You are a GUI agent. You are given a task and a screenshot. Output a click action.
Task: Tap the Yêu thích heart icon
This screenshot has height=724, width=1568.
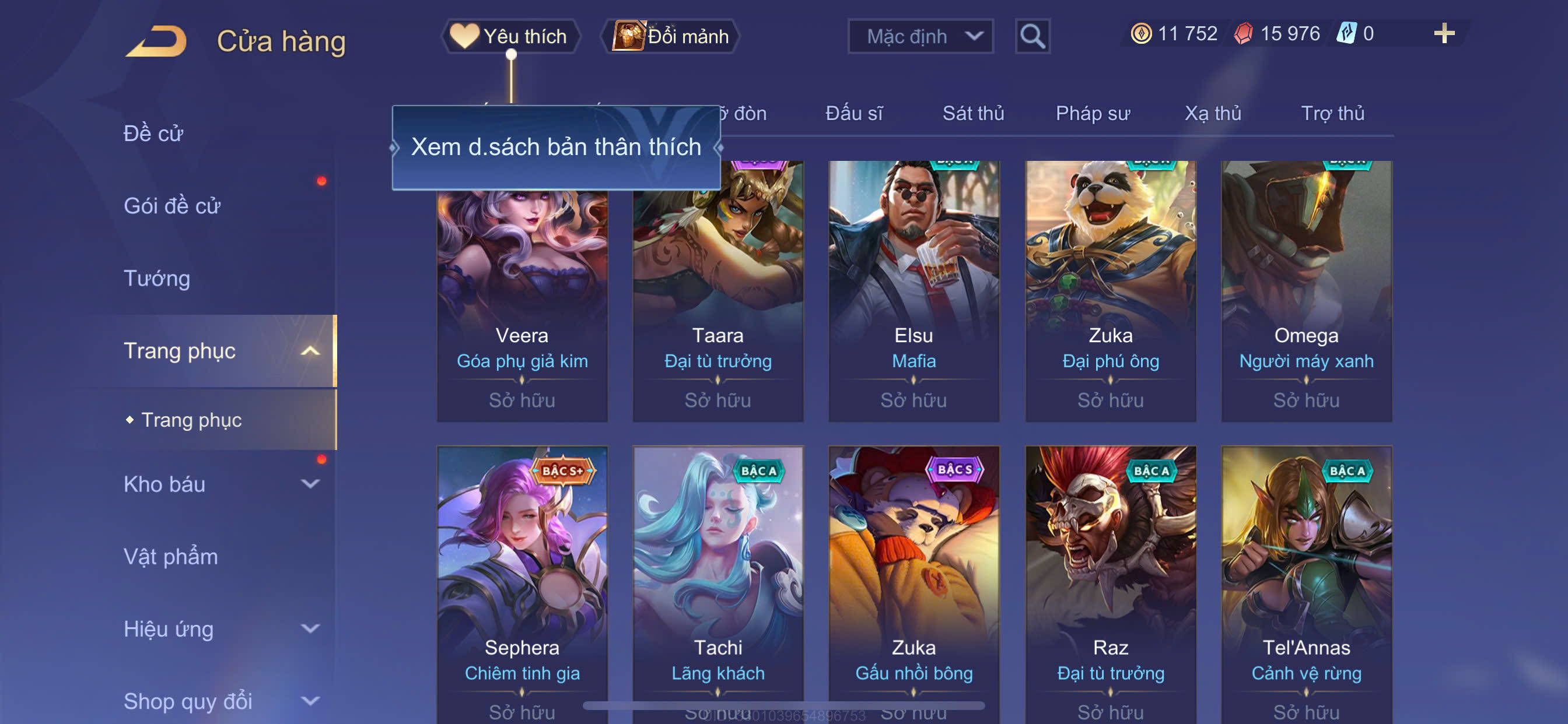click(464, 36)
